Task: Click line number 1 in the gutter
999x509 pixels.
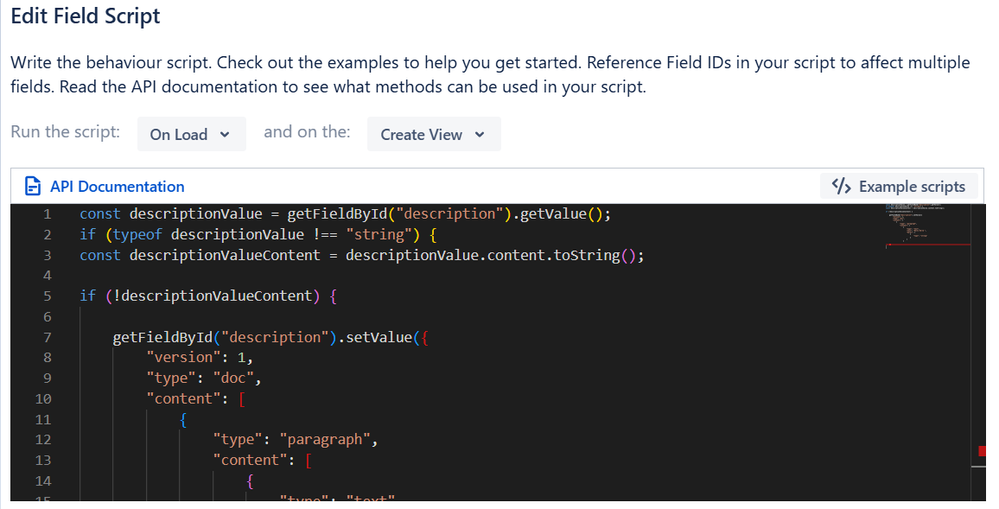Action: point(47,214)
